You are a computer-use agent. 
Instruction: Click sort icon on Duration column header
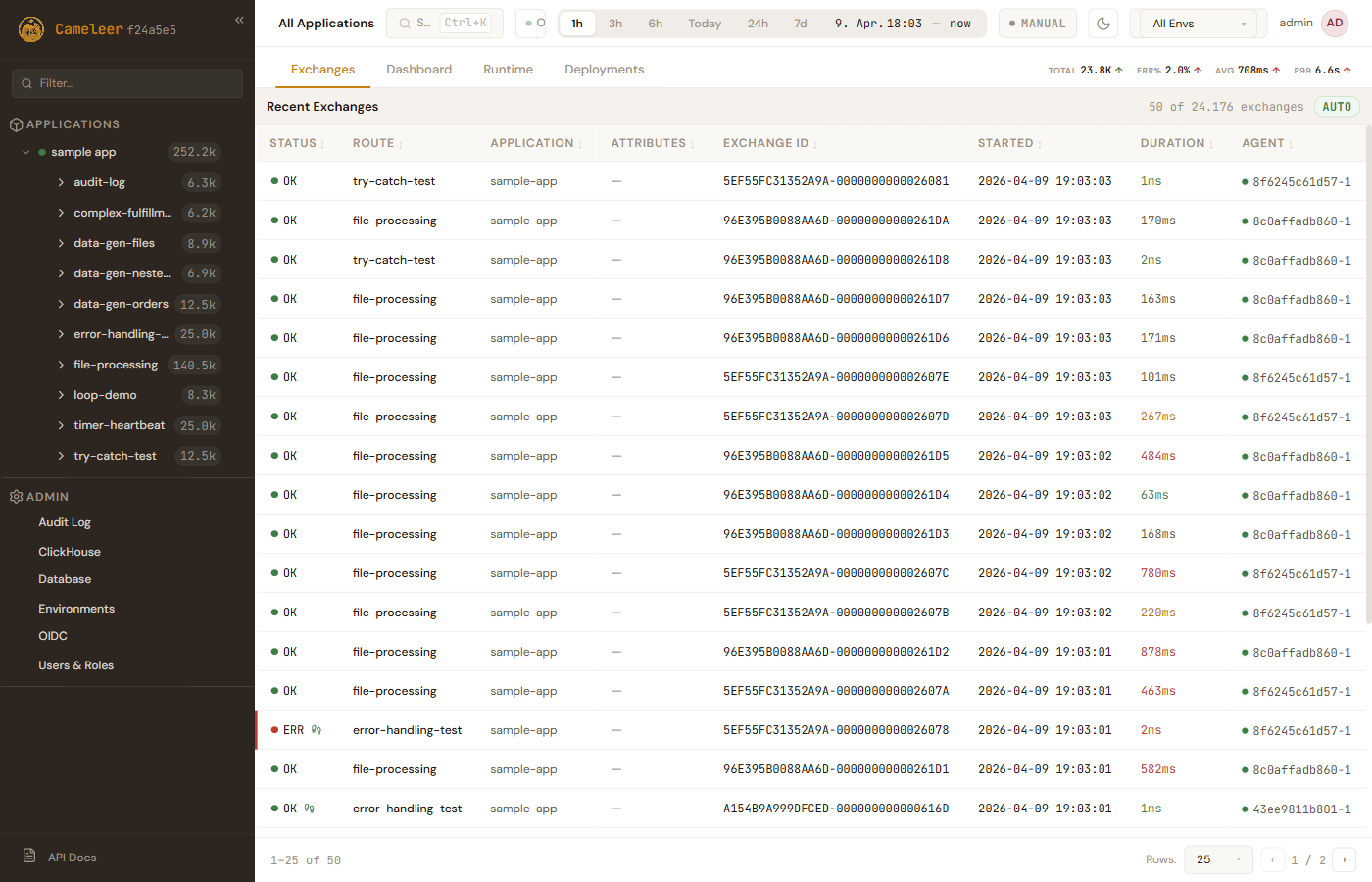[1211, 144]
